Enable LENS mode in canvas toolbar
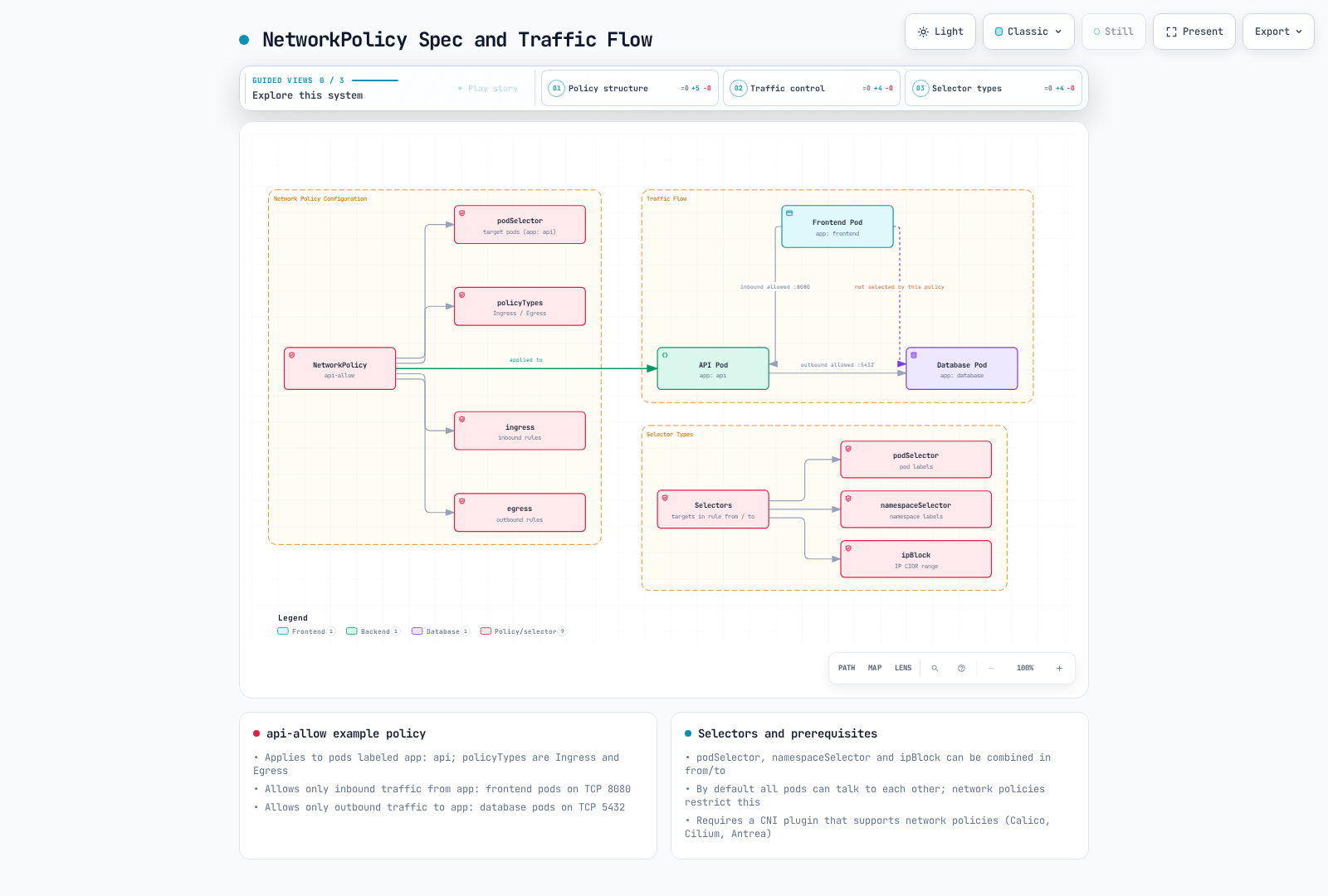 [903, 668]
